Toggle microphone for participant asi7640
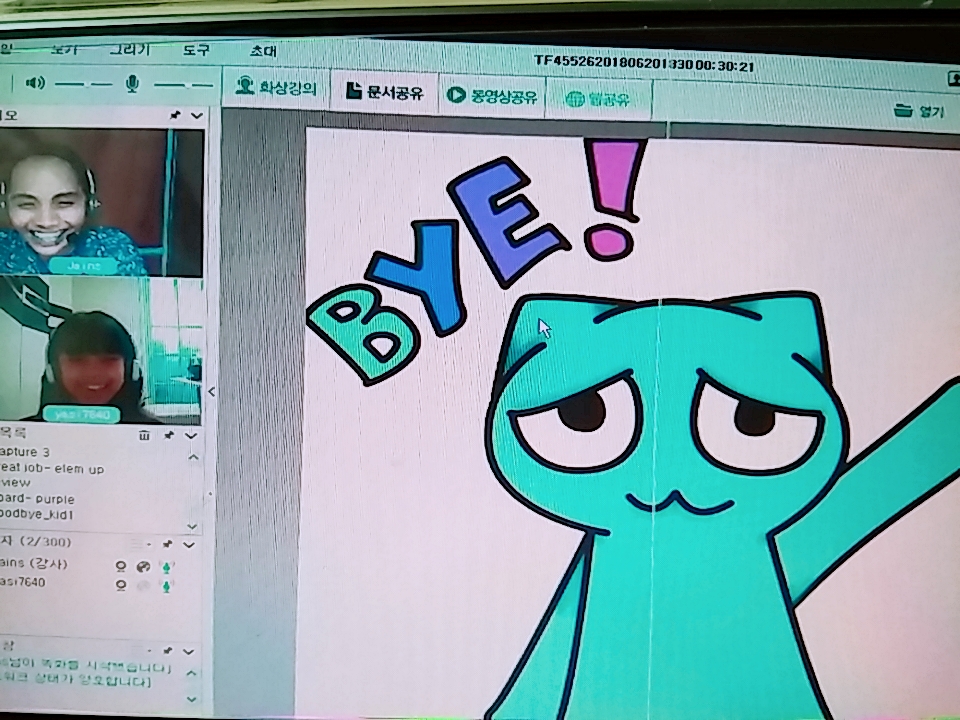Screen dimensions: 960x720 (167, 584)
